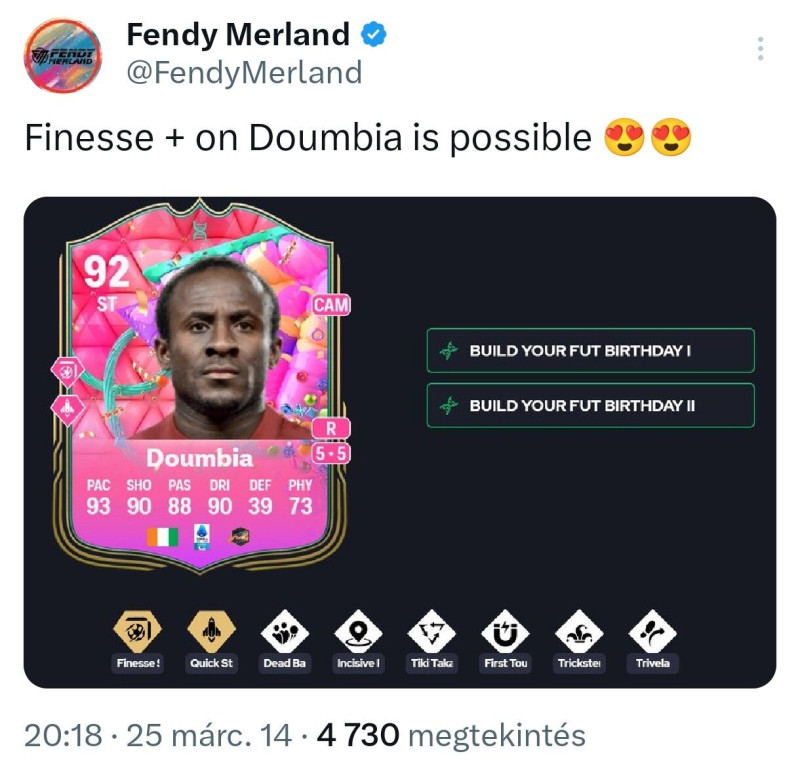Open Fendy Merland's profile avatar

click(63, 56)
